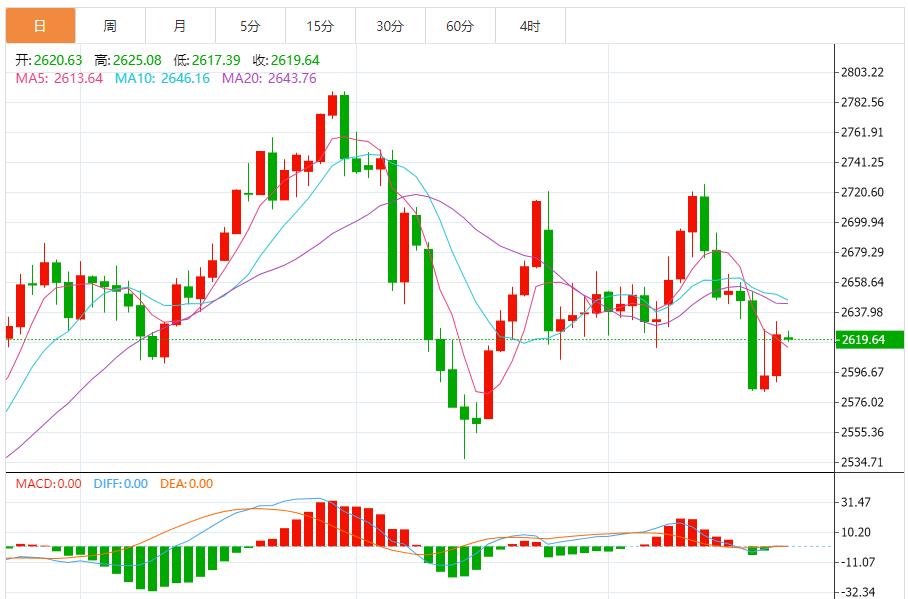Select the active daily 日 tab
Screen dimensions: 908x599
[x=41, y=26]
